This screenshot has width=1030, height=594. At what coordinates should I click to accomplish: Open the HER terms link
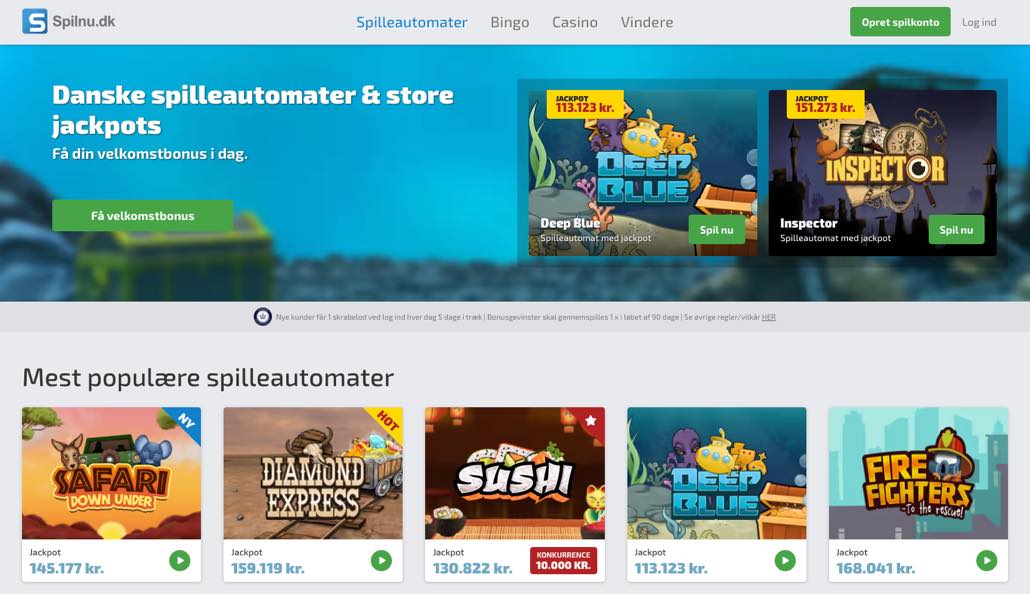click(769, 317)
